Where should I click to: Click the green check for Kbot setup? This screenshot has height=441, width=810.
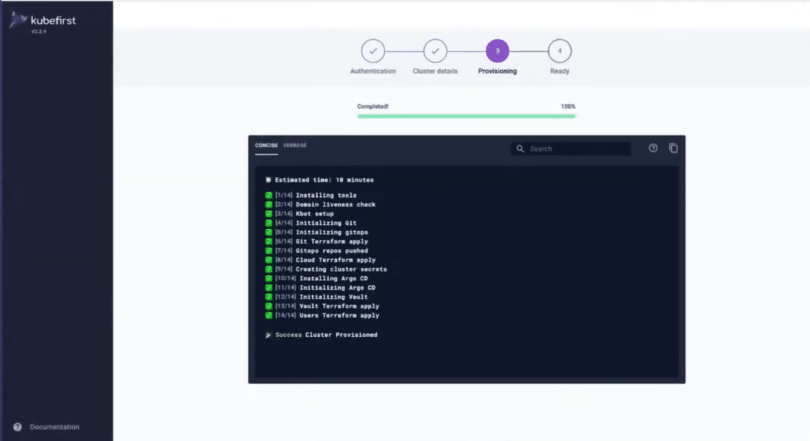pyautogui.click(x=269, y=214)
